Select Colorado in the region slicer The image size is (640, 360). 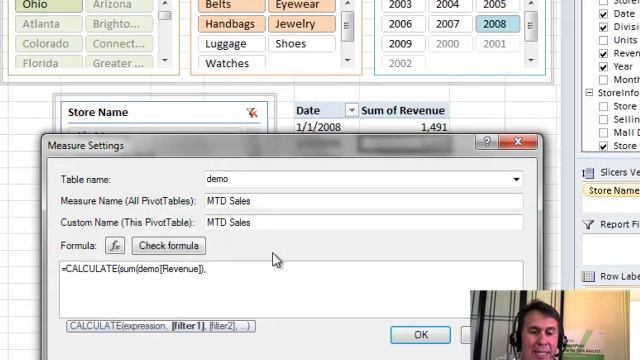(x=49, y=44)
